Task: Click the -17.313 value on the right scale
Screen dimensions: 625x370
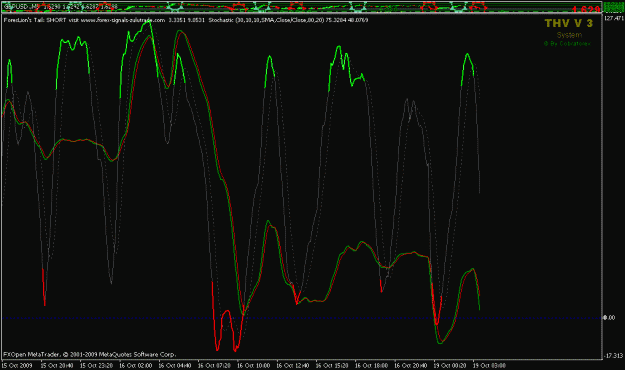Action: click(614, 356)
